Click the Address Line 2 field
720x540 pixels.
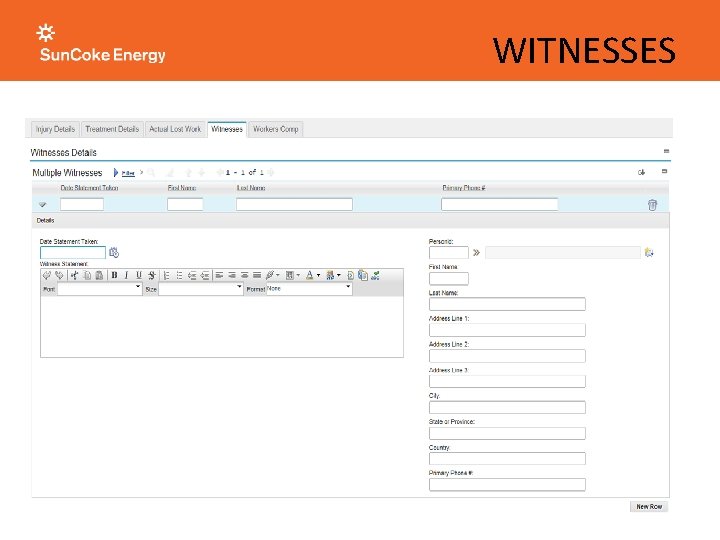click(x=507, y=356)
